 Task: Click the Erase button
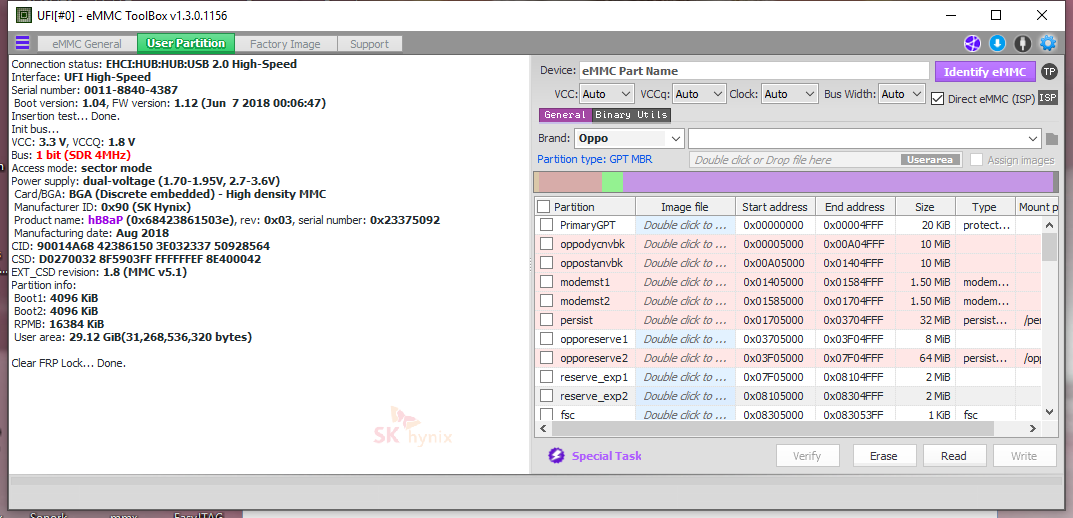click(x=883, y=456)
